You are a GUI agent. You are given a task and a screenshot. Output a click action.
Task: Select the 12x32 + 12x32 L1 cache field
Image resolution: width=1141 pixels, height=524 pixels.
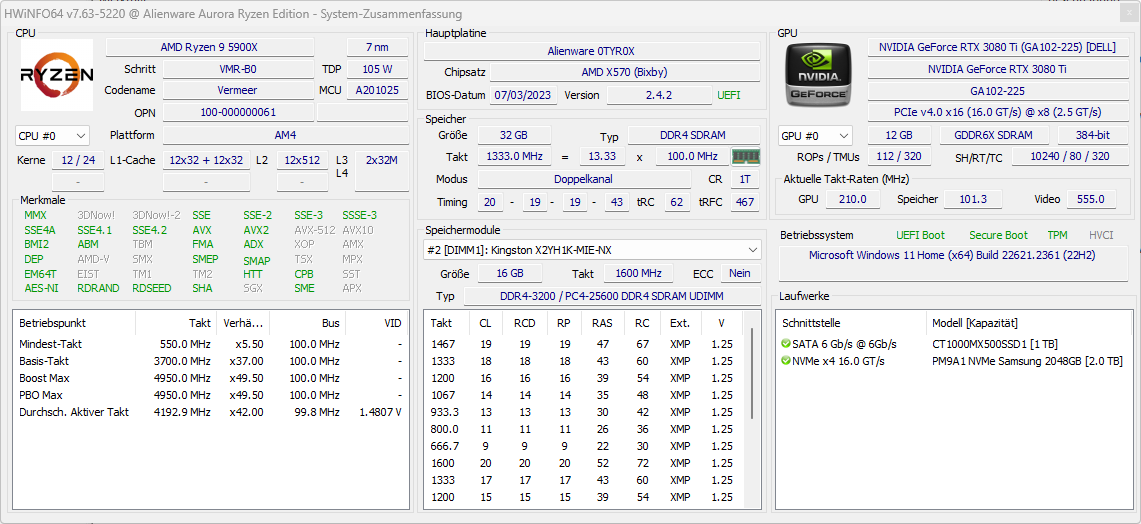tap(207, 160)
